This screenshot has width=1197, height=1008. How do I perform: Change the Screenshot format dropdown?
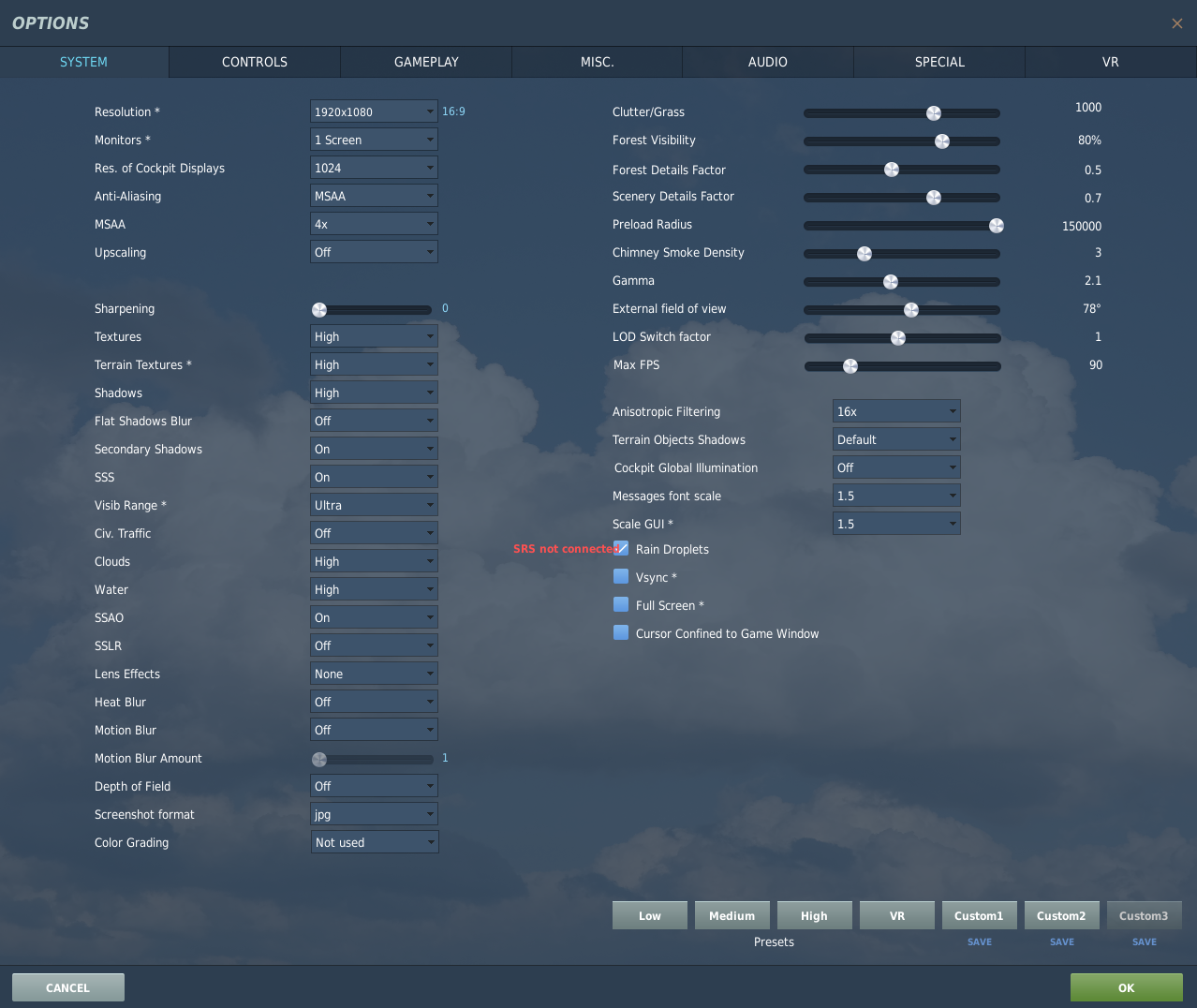click(374, 814)
